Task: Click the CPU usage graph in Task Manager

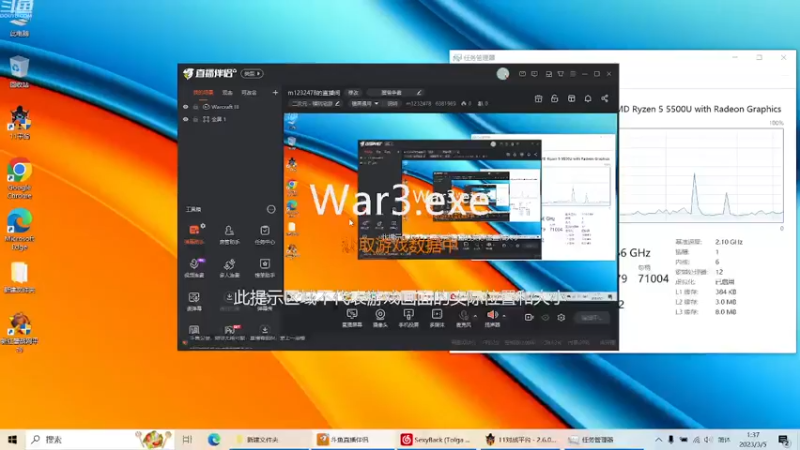Action: 701,175
